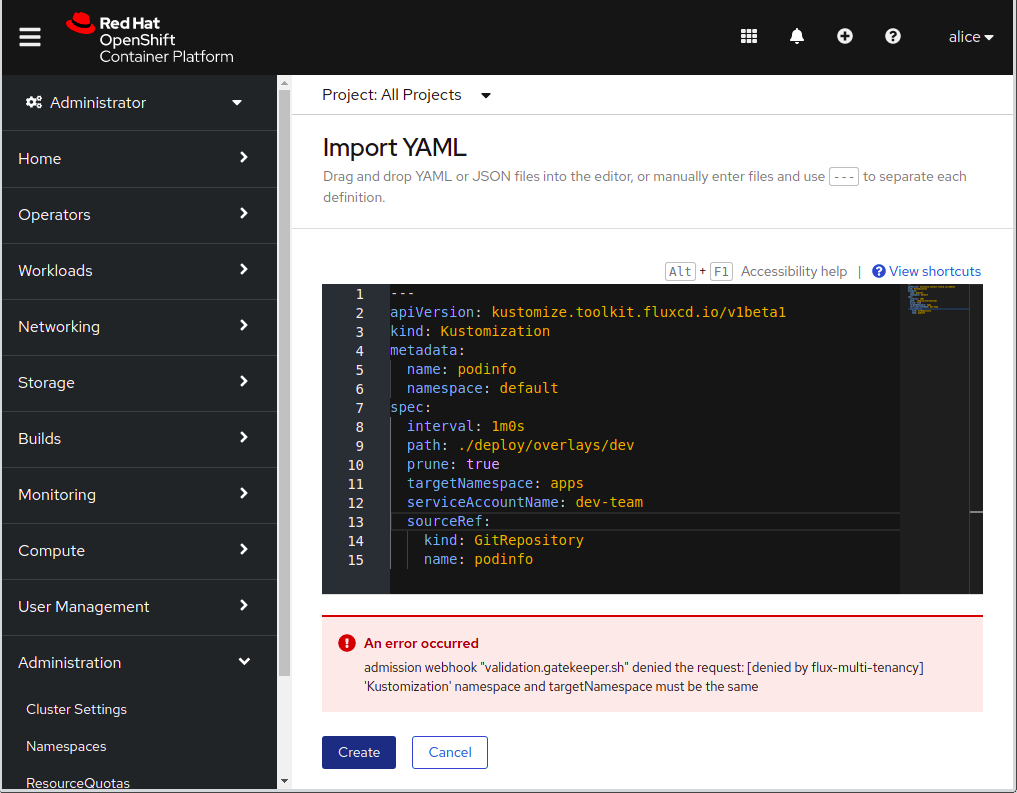This screenshot has height=793, width=1017.
Task: Click sidebar scrollbar up arrow
Action: pos(284,82)
